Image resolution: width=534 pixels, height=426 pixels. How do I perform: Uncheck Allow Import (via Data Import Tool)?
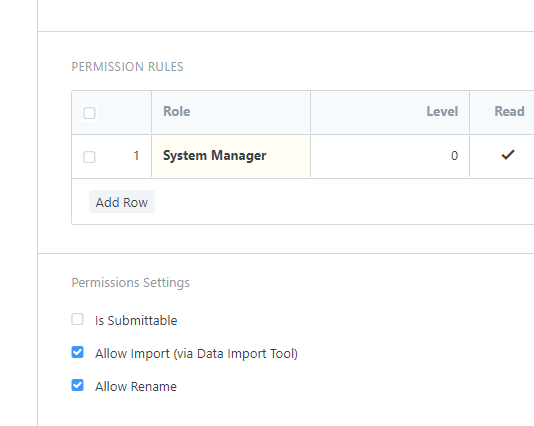[x=77, y=352]
